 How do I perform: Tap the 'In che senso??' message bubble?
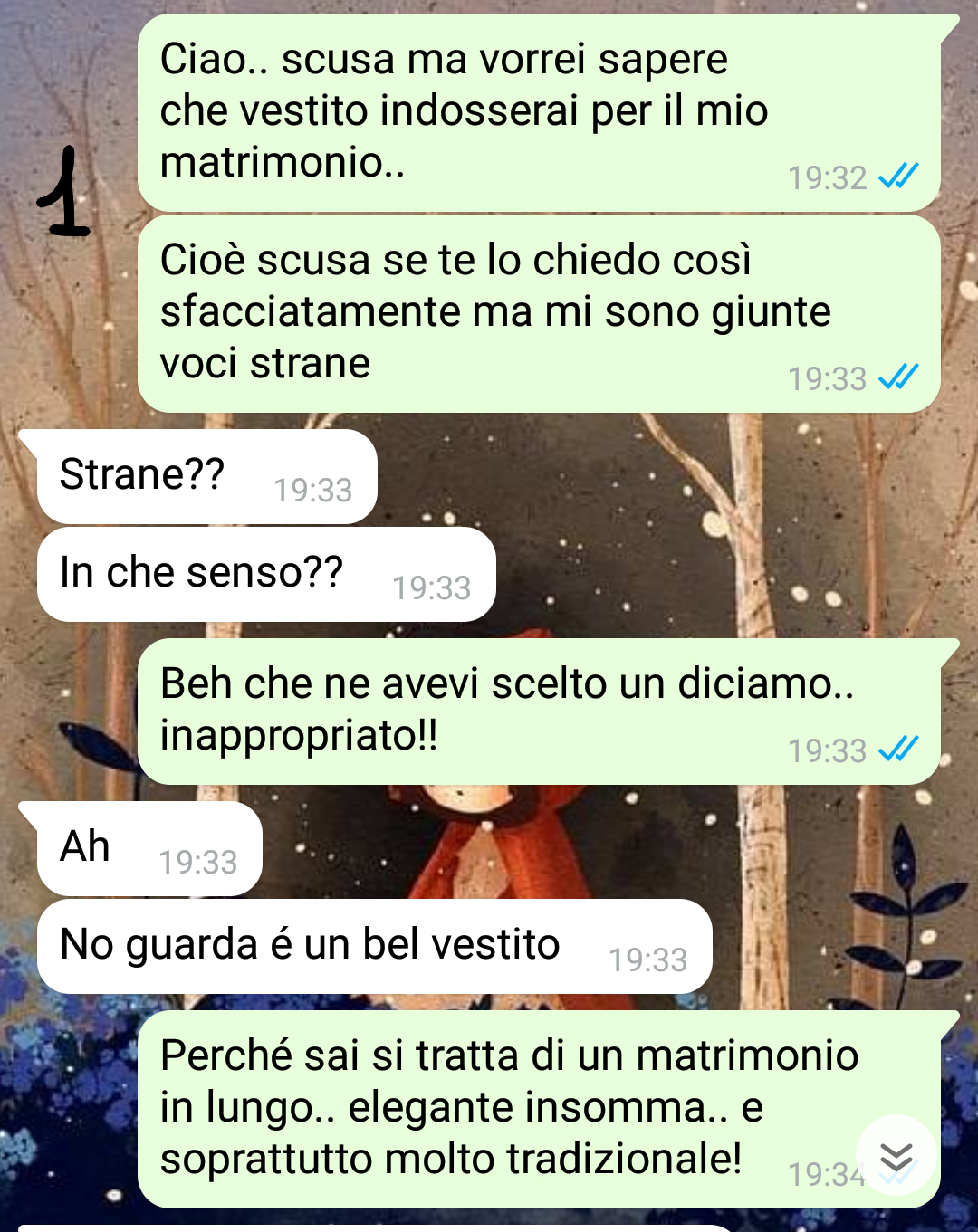266,574
